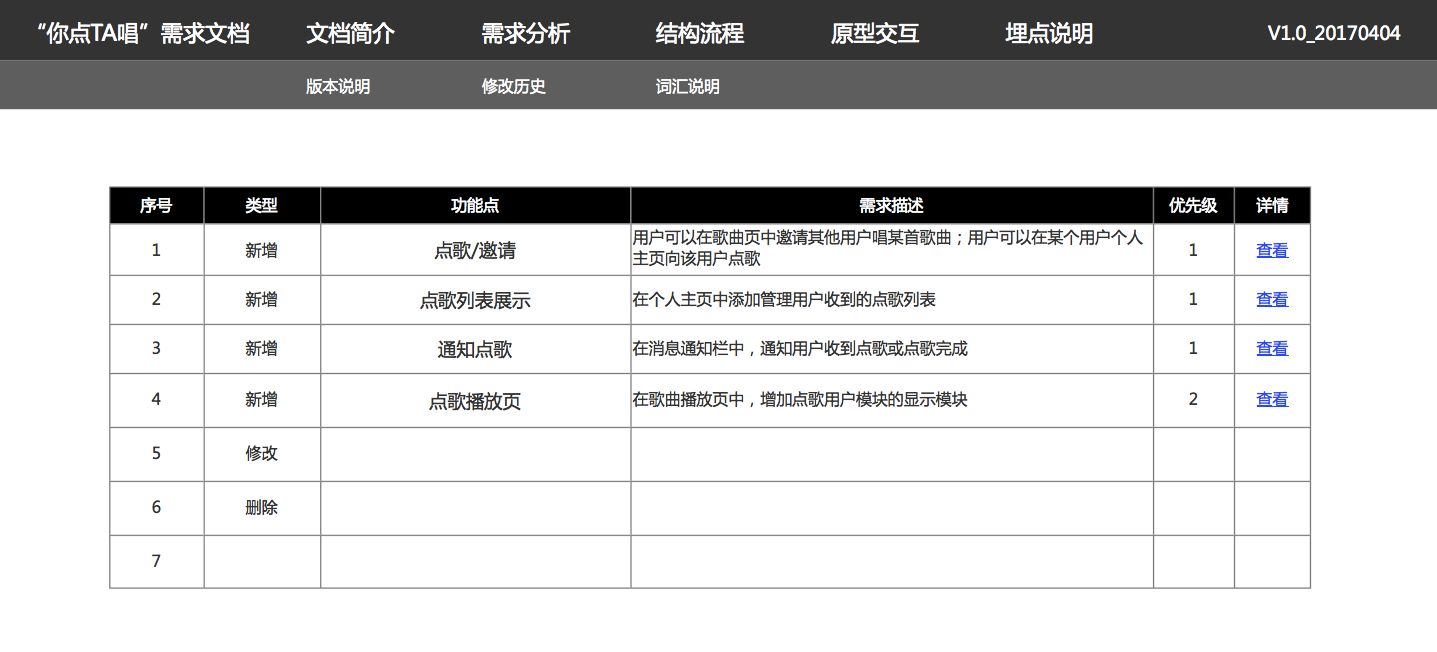Click the "你点TA唱"需求文档 title
Screen dimensions: 1437x652
(142, 33)
